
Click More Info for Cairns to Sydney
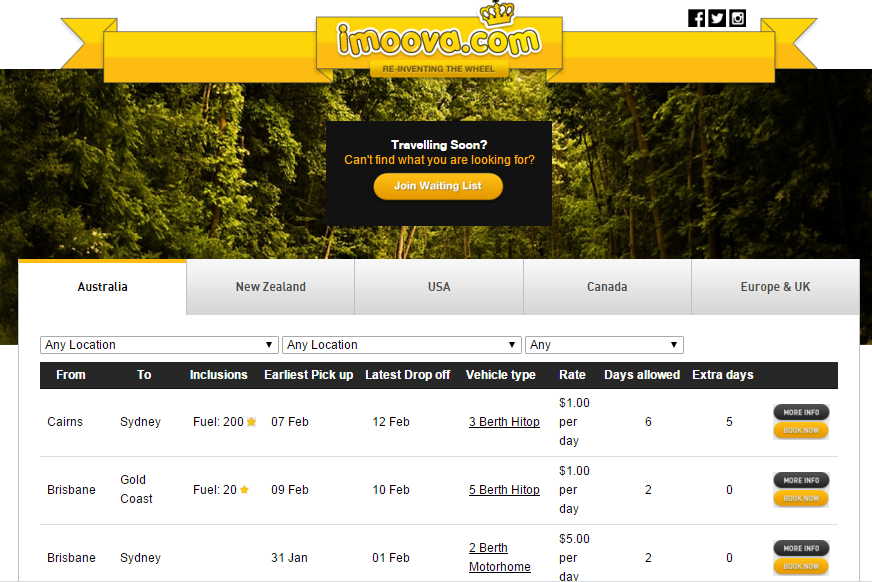[x=801, y=412]
